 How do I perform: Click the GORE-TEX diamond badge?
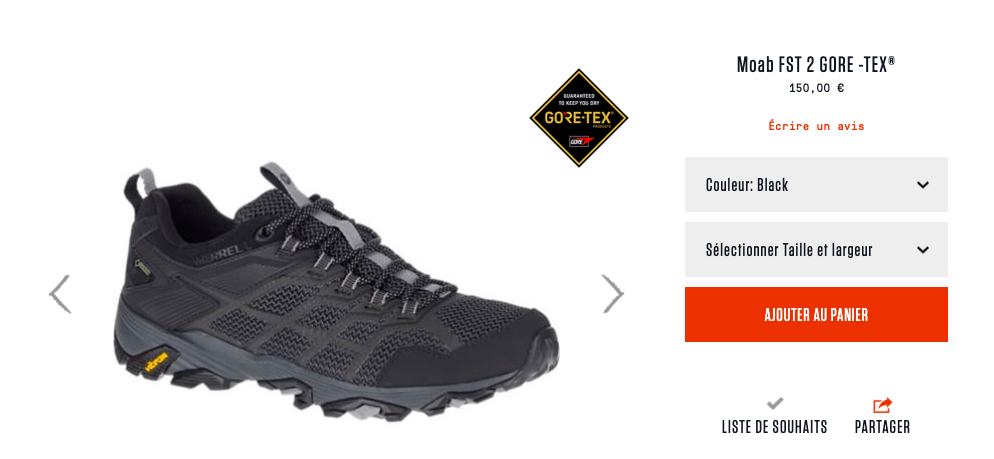click(x=578, y=118)
